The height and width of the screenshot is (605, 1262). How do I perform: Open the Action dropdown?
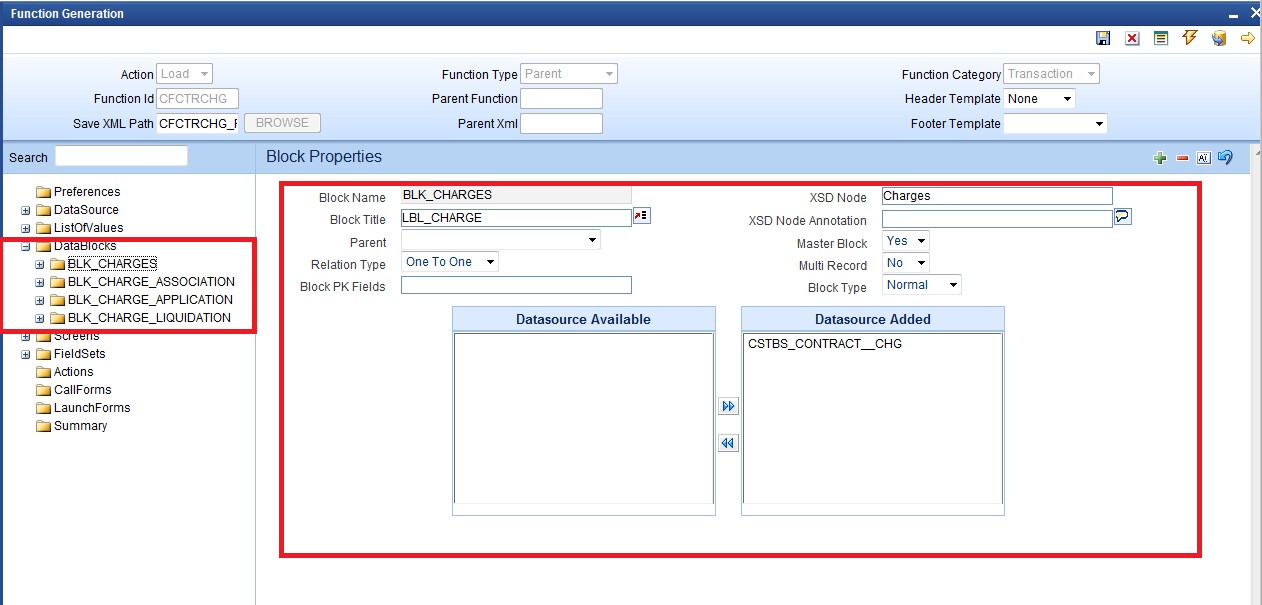185,74
